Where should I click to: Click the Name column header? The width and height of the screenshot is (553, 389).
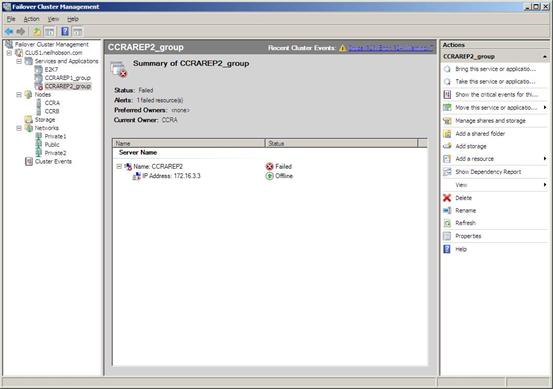pyautogui.click(x=189, y=143)
